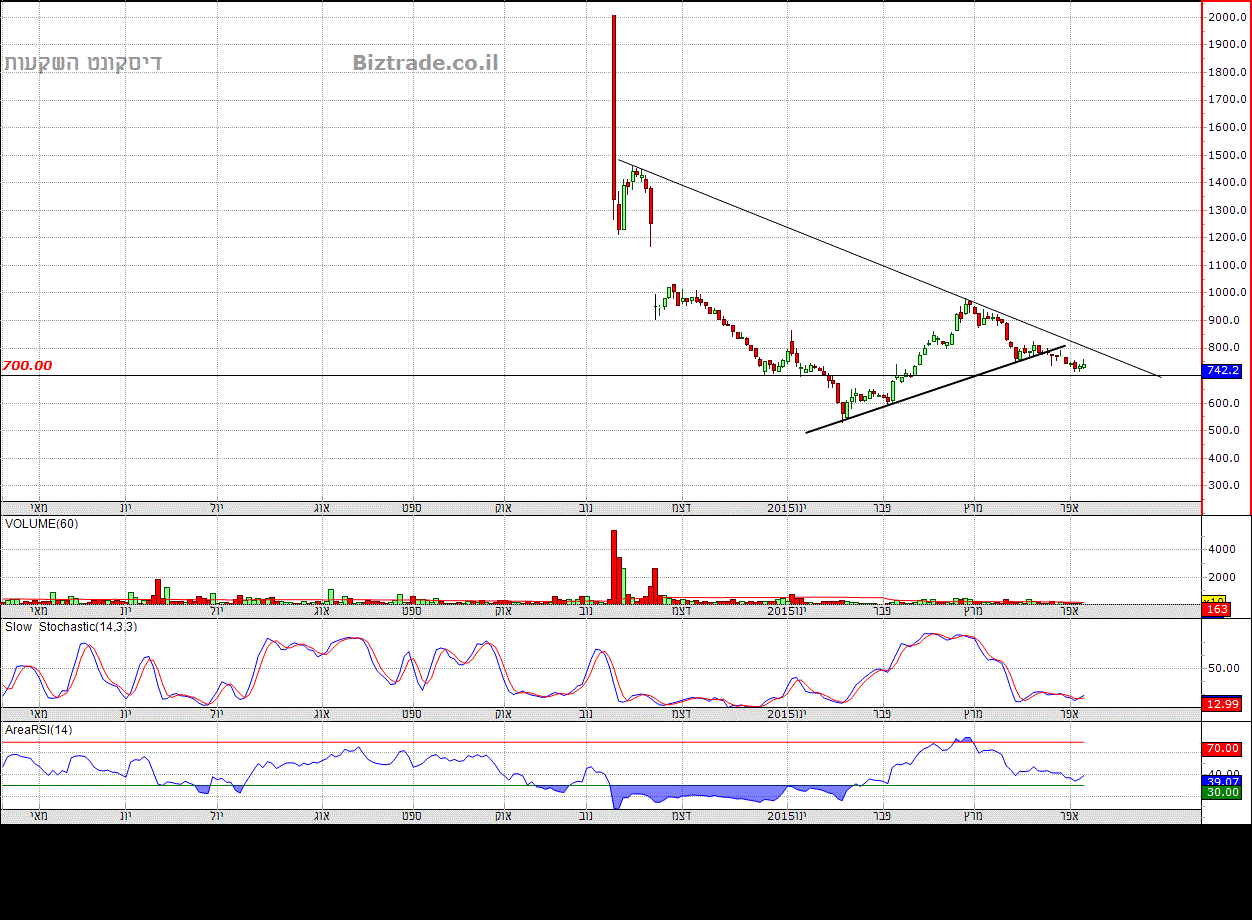Click the VOLUME(60) panel label

[41, 524]
